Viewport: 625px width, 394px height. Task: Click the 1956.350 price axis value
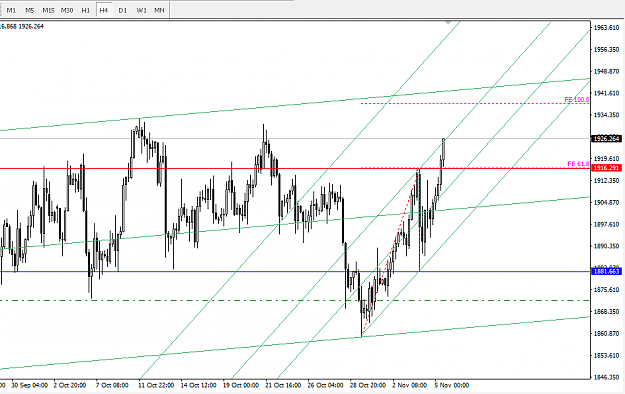coord(606,49)
